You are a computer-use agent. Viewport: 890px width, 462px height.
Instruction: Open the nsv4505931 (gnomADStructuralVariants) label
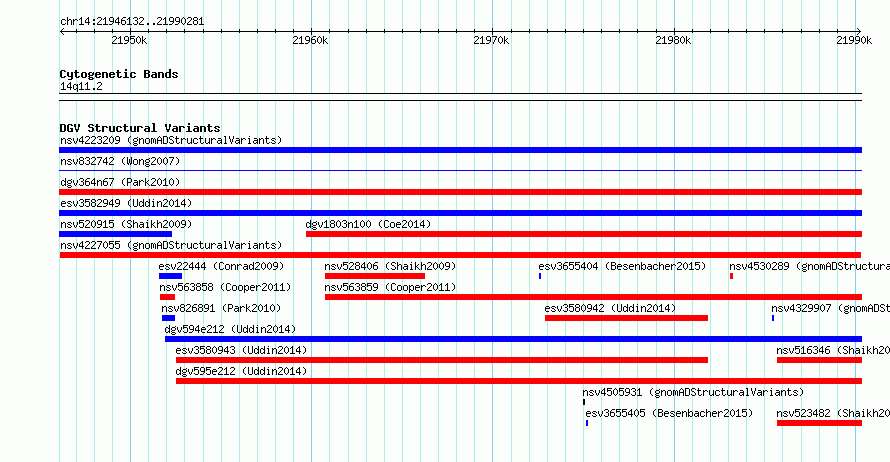click(693, 392)
